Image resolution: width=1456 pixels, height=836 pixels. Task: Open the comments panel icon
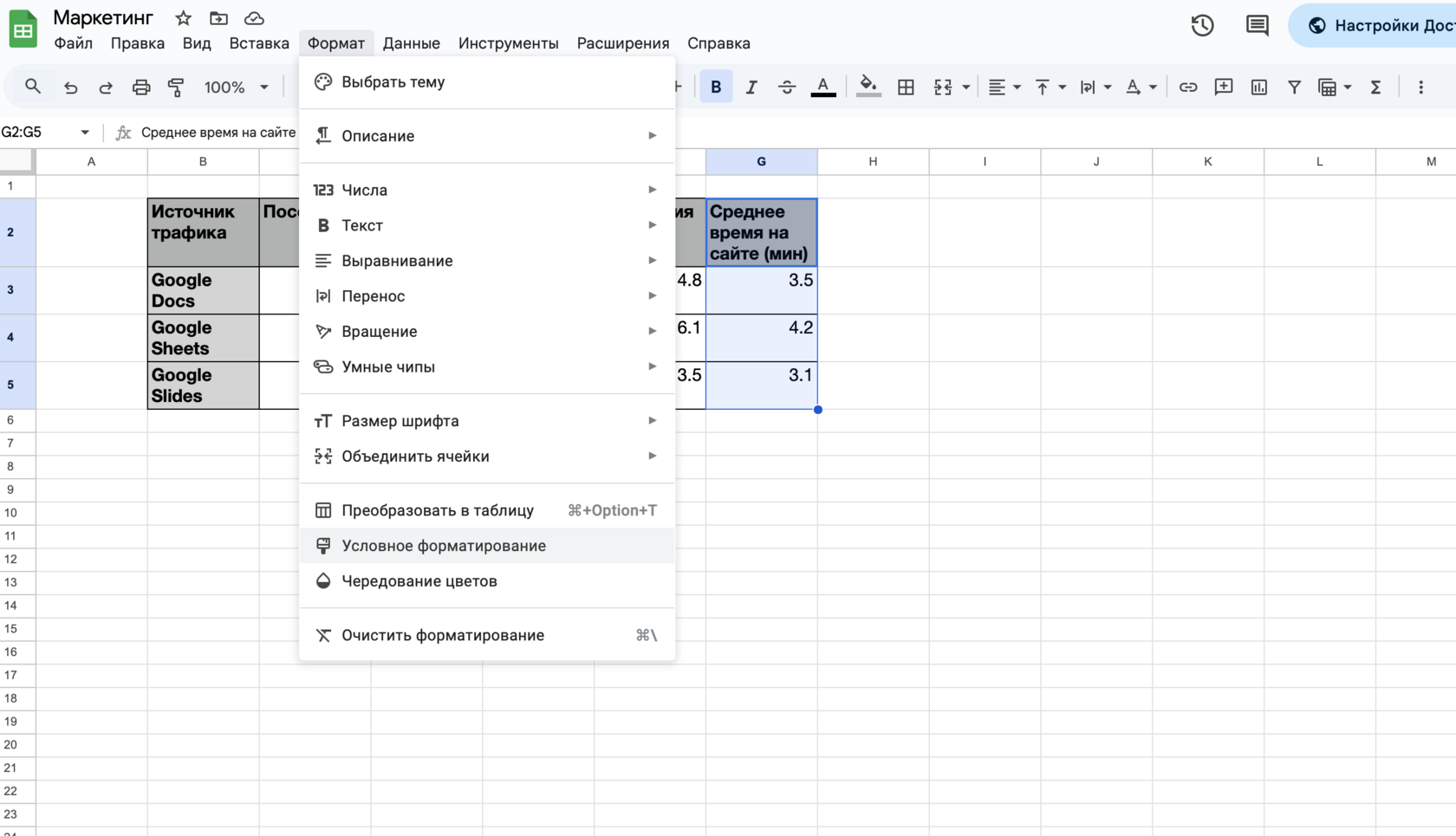pyautogui.click(x=1257, y=26)
